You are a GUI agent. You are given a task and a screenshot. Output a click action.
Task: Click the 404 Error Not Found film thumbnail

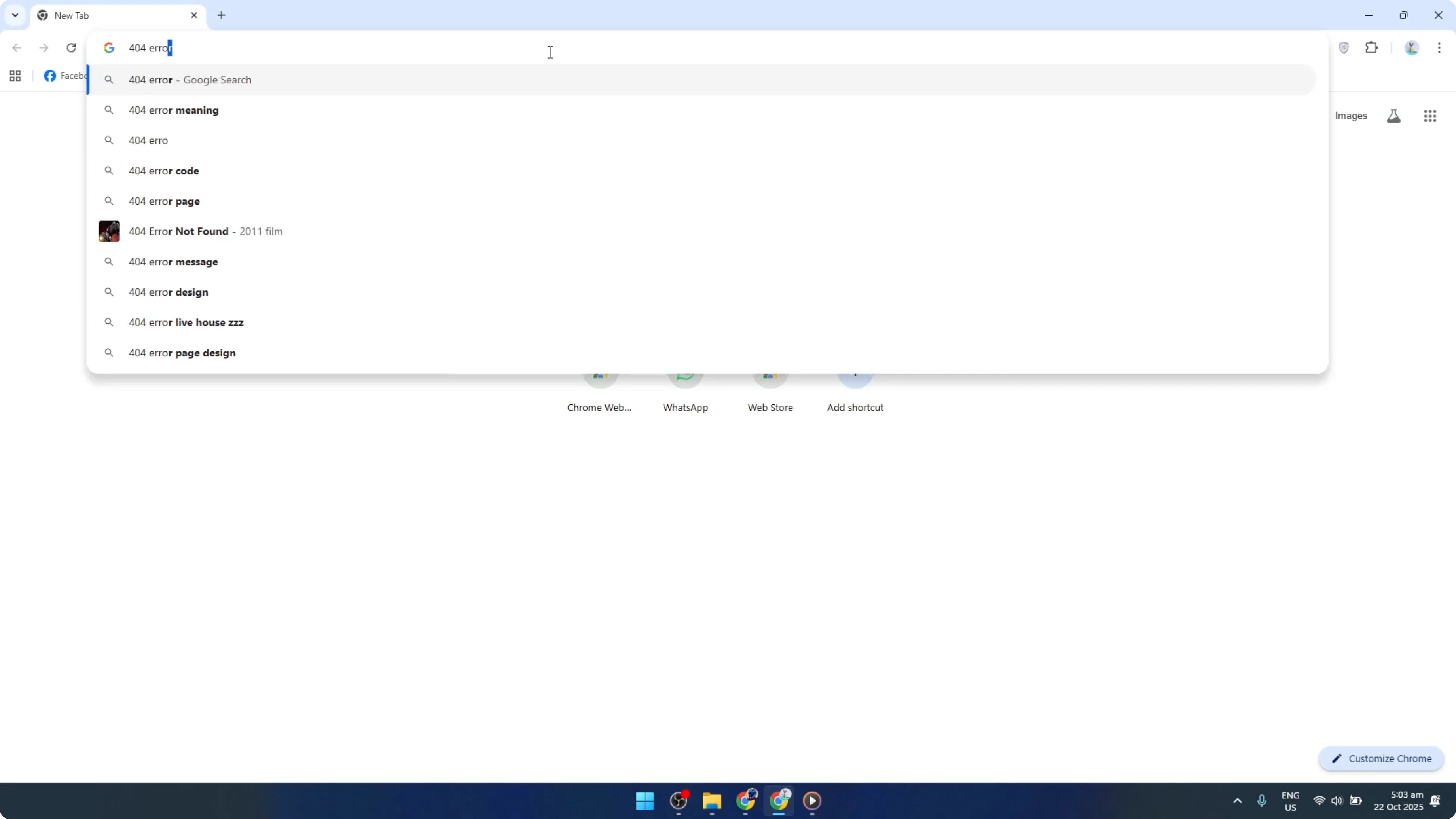pyautogui.click(x=108, y=231)
